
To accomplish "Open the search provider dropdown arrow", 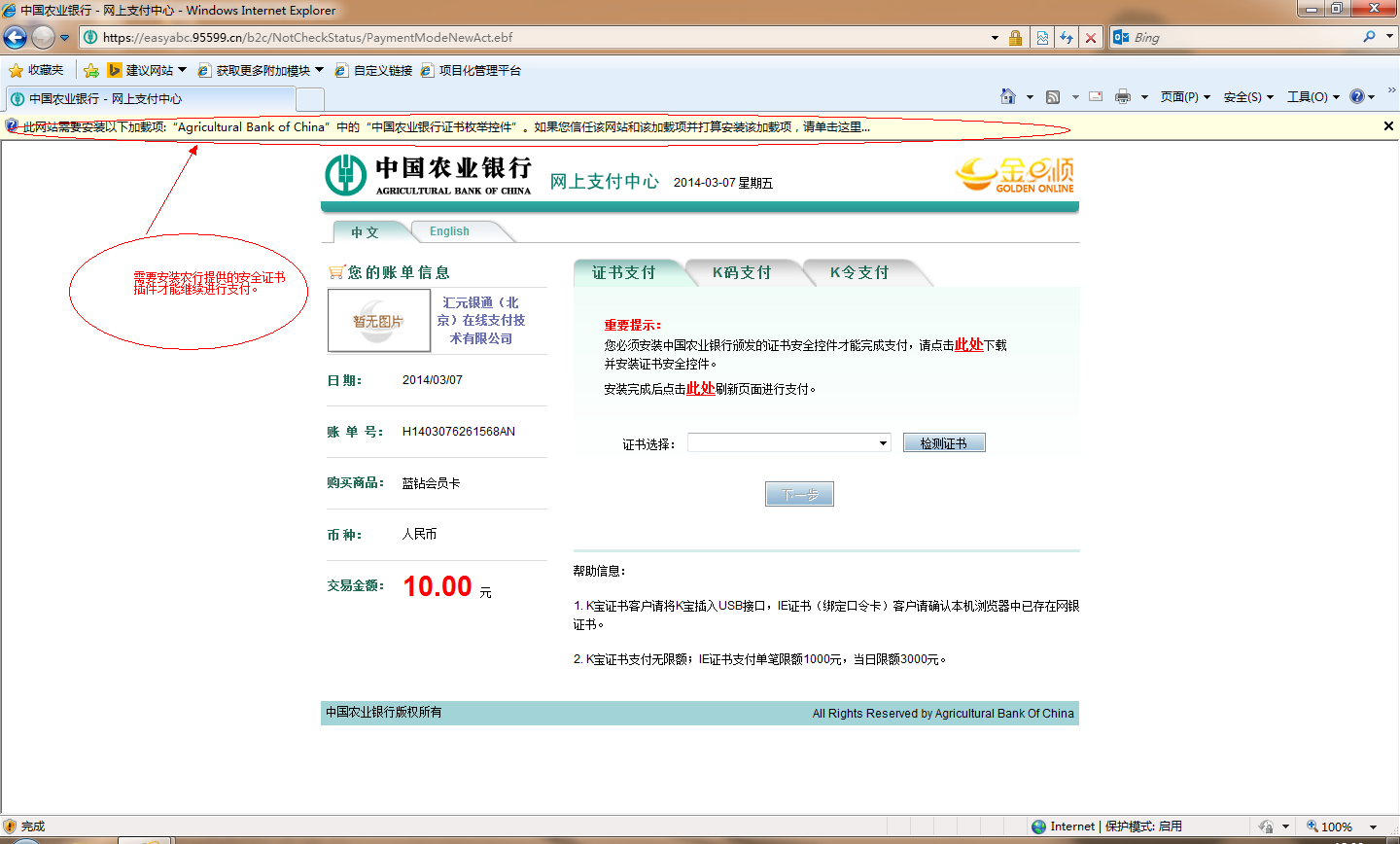I will [1389, 37].
